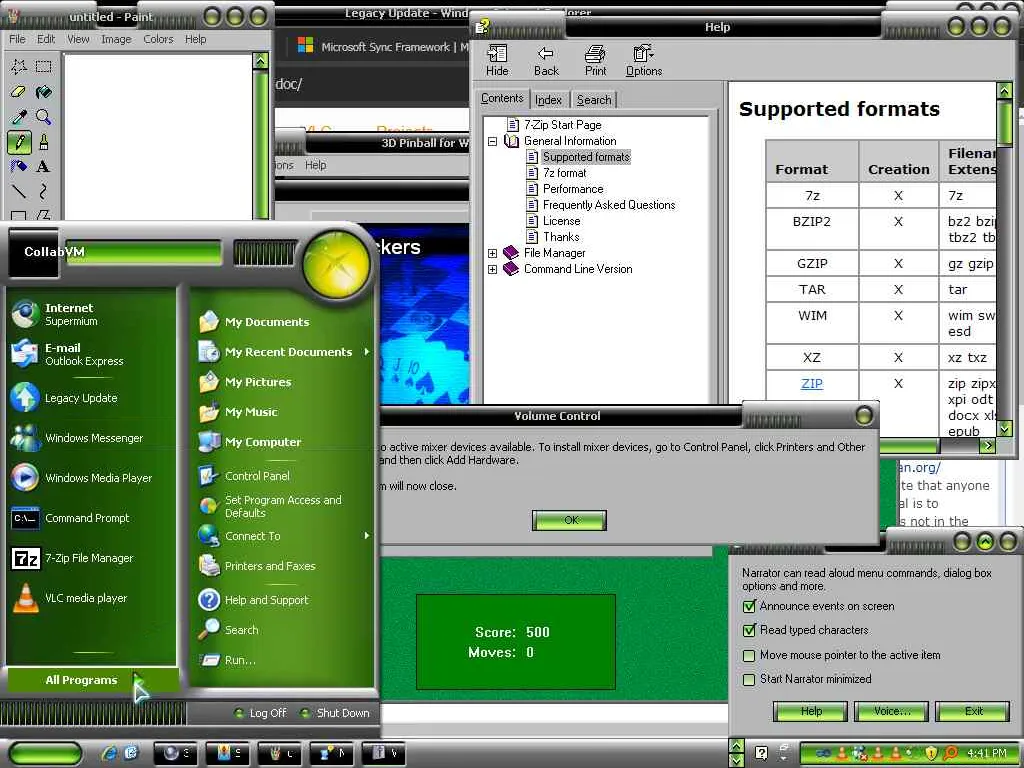Expand the Connect To submenu arrow
Screen dimensions: 1024x768
pos(366,536)
